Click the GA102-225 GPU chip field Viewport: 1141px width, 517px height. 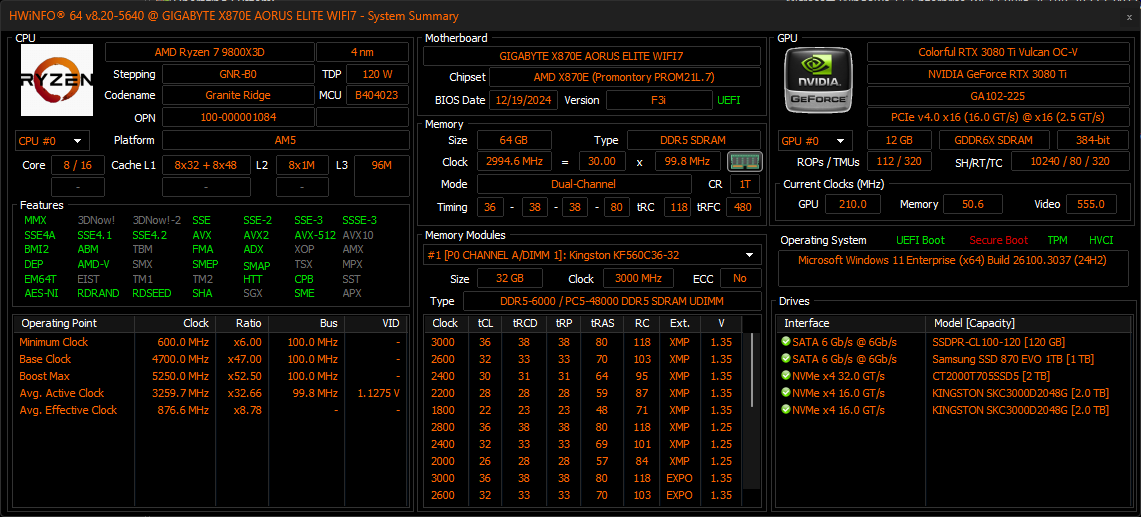998,95
